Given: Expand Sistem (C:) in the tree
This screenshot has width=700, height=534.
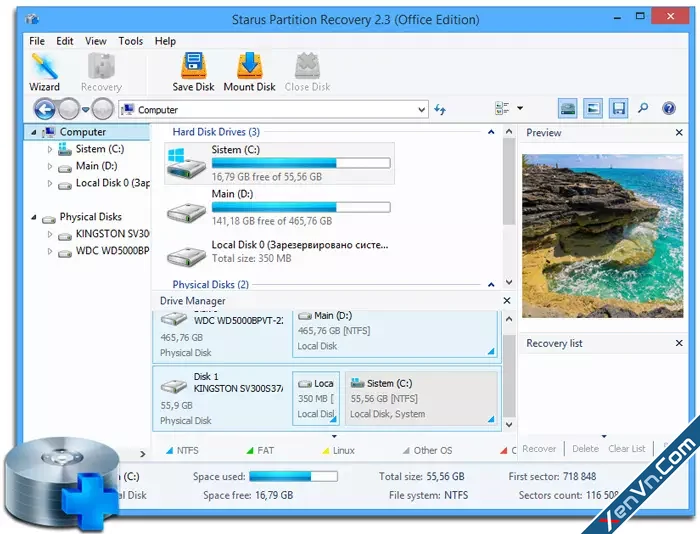Looking at the screenshot, I should click(x=50, y=149).
